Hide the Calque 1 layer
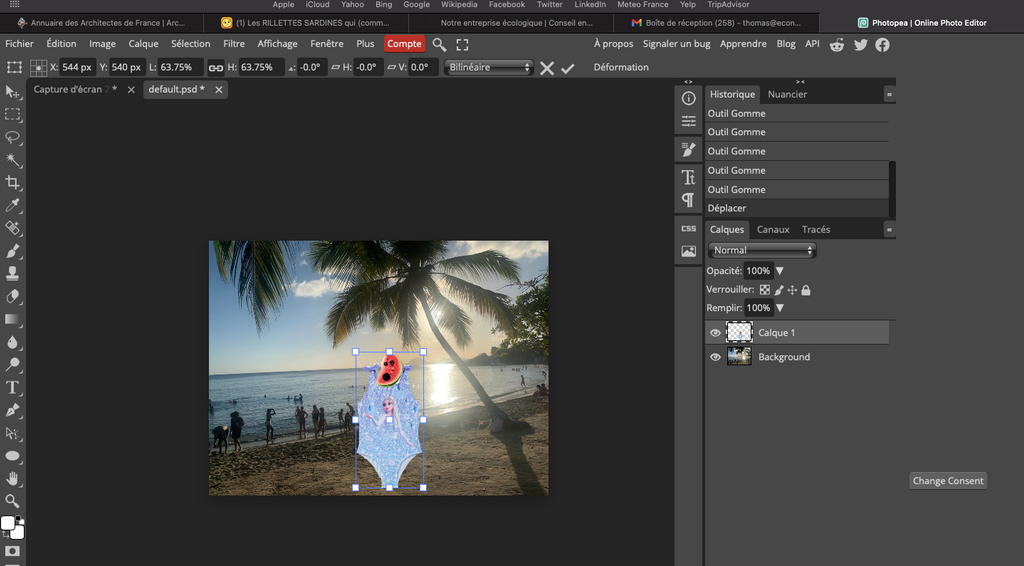This screenshot has width=1024, height=566. [x=715, y=333]
